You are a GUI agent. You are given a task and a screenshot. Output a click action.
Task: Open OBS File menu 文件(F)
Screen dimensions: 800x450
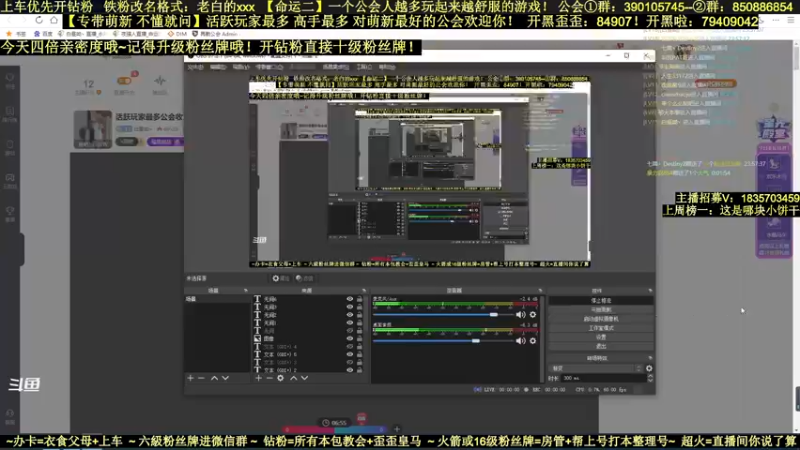point(195,67)
